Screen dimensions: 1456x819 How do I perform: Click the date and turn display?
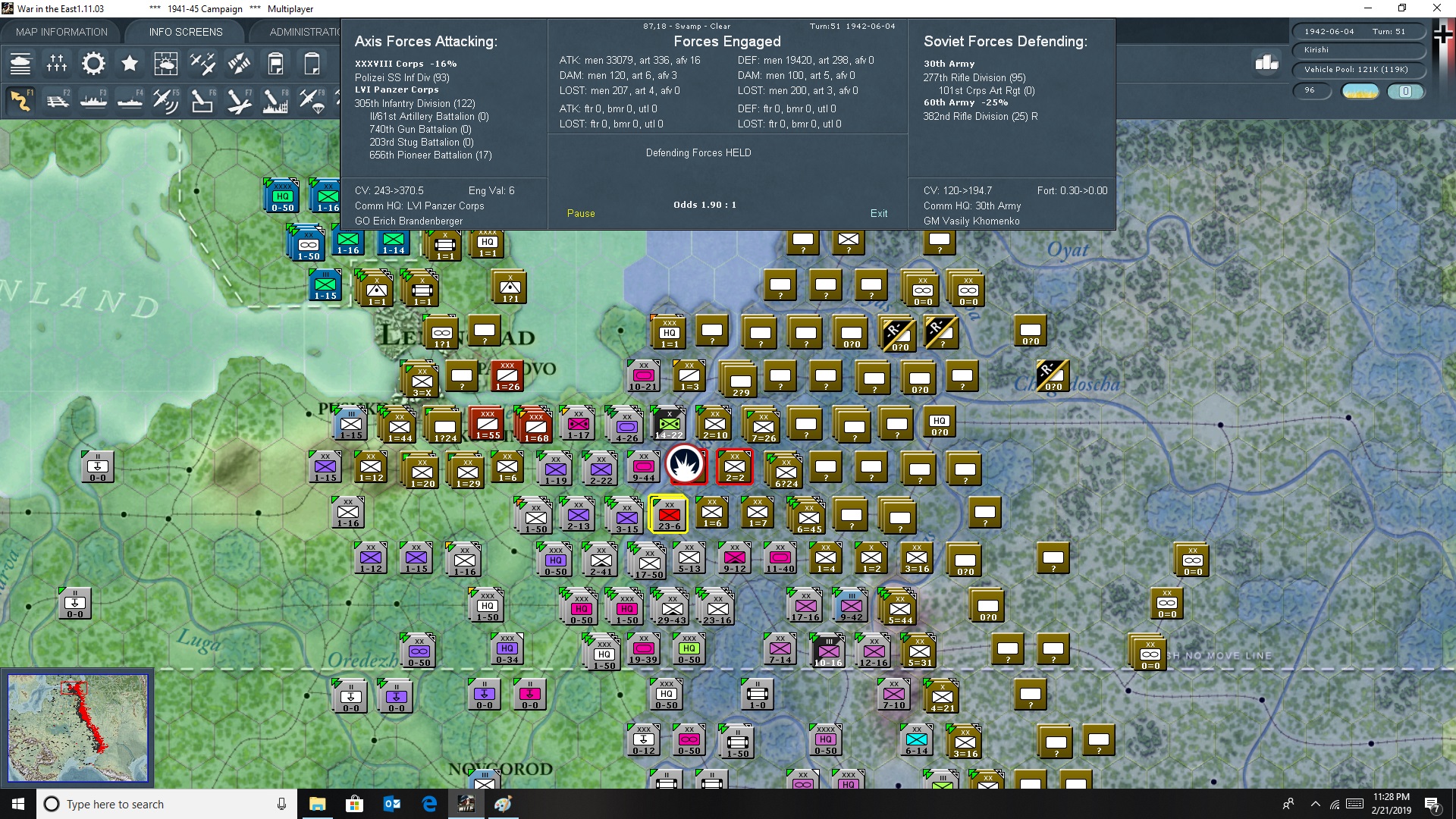[1357, 32]
